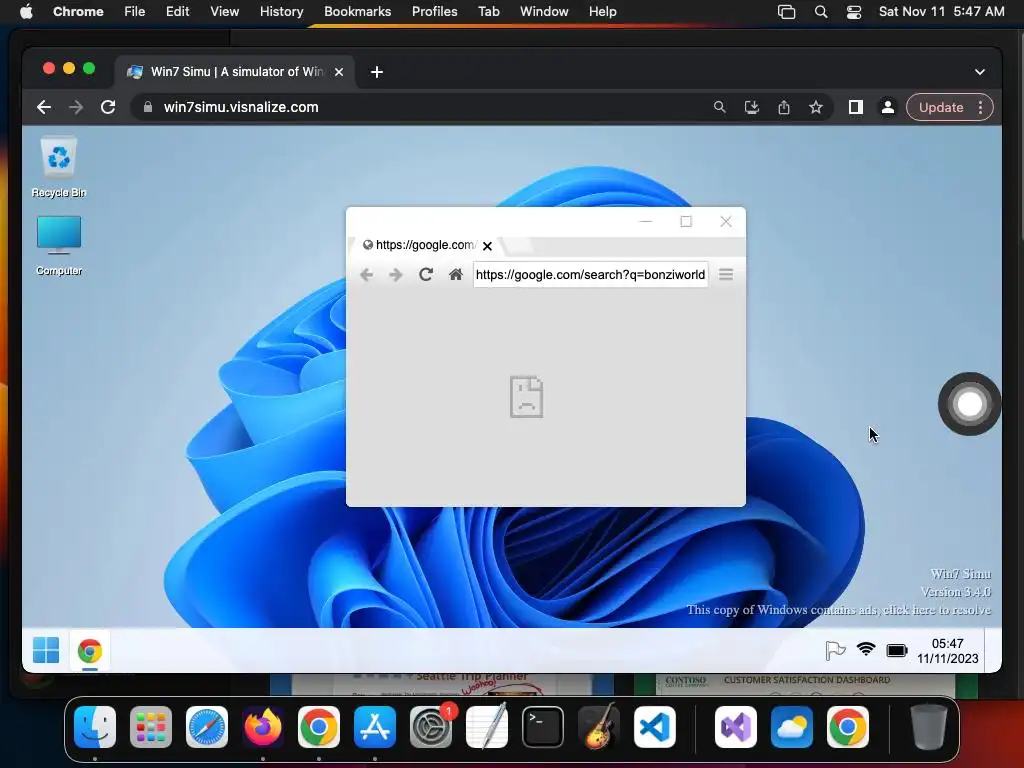1024x768 pixels.
Task: Reload the page in the simulated browser
Action: (426, 274)
